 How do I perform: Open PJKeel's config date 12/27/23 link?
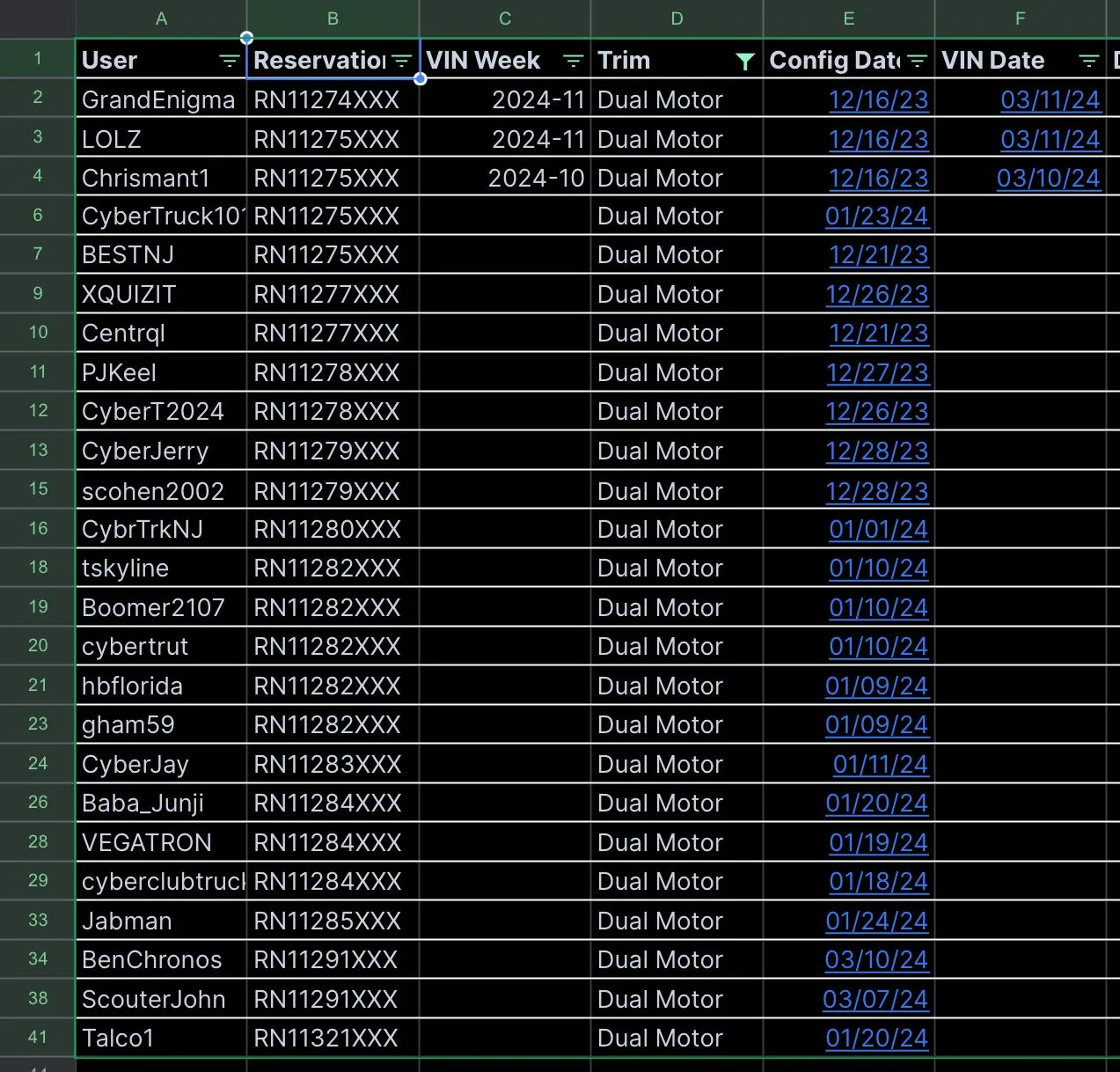click(x=877, y=373)
